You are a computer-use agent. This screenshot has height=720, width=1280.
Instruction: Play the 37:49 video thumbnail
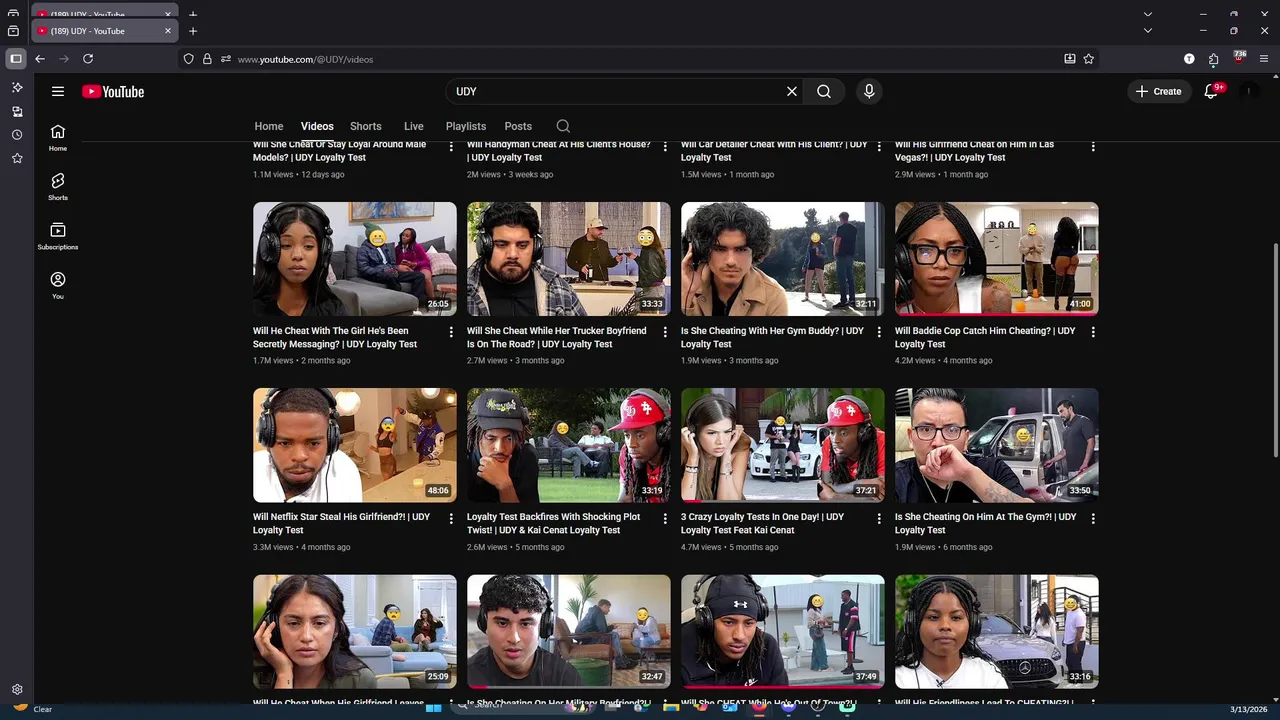783,631
